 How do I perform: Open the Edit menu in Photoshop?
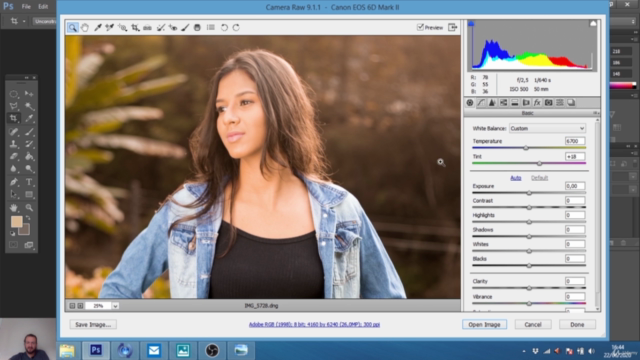tap(43, 7)
